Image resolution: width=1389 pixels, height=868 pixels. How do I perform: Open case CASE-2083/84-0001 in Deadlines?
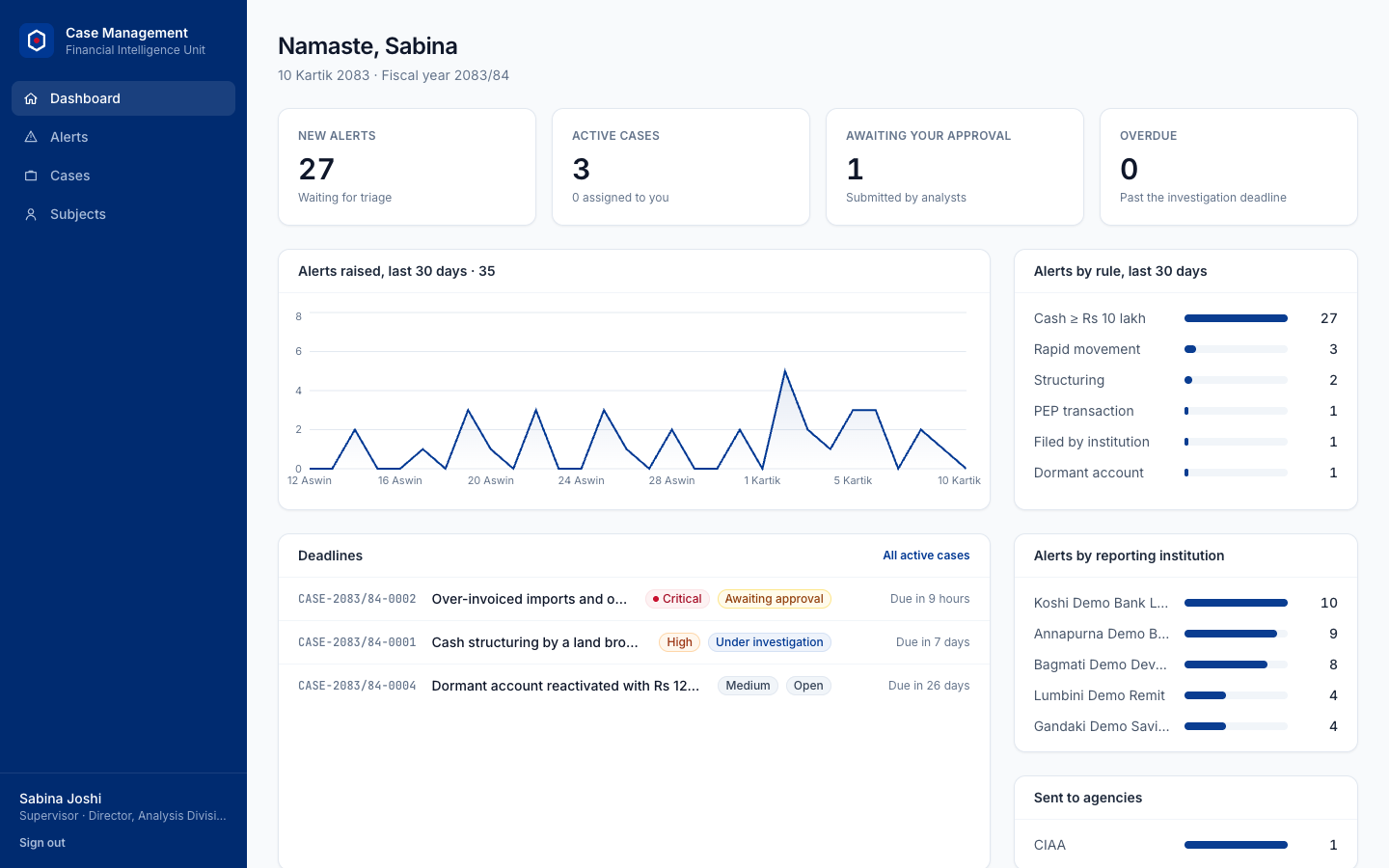[634, 642]
